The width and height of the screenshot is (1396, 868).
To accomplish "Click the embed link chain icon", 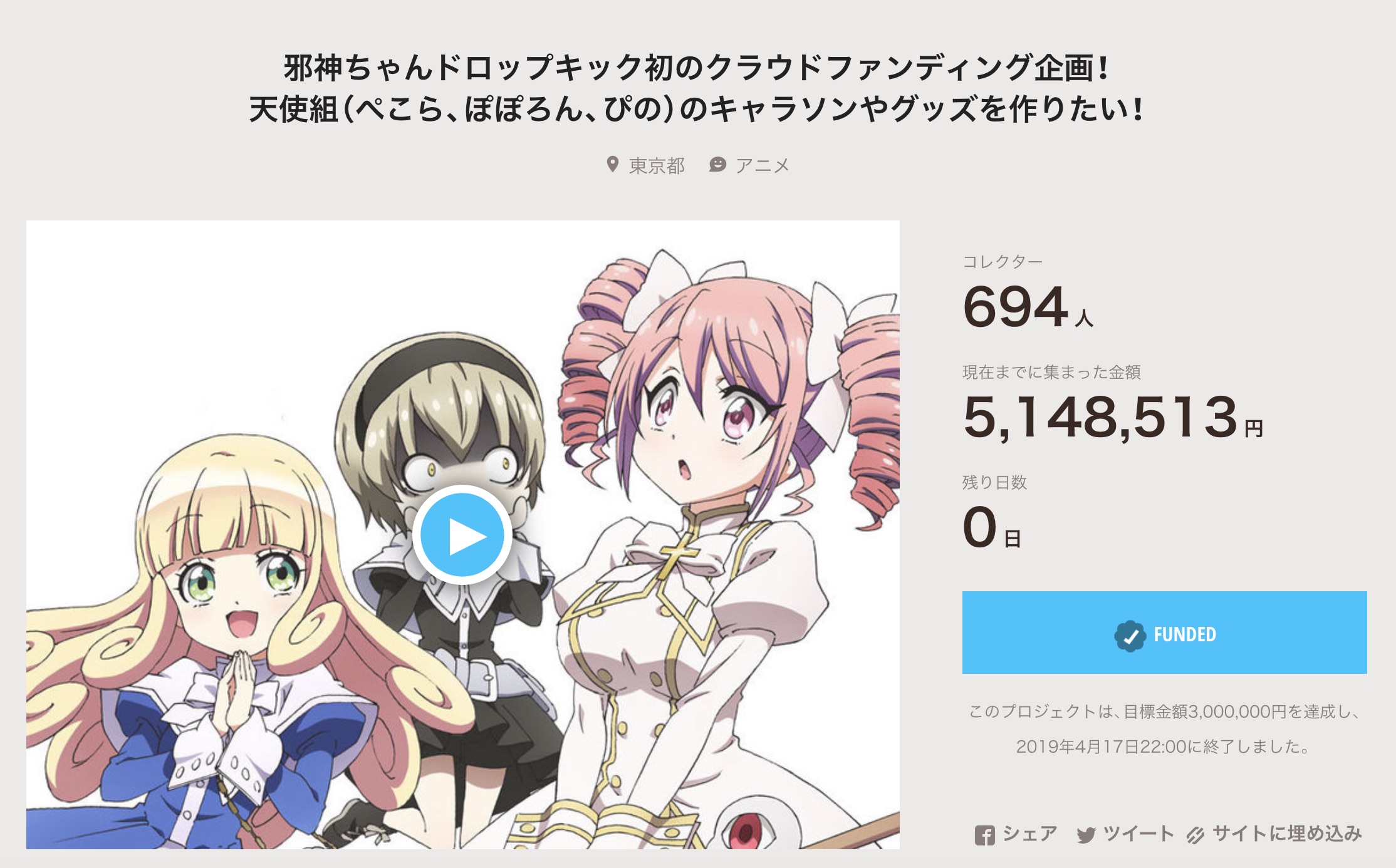I will coord(1195,835).
